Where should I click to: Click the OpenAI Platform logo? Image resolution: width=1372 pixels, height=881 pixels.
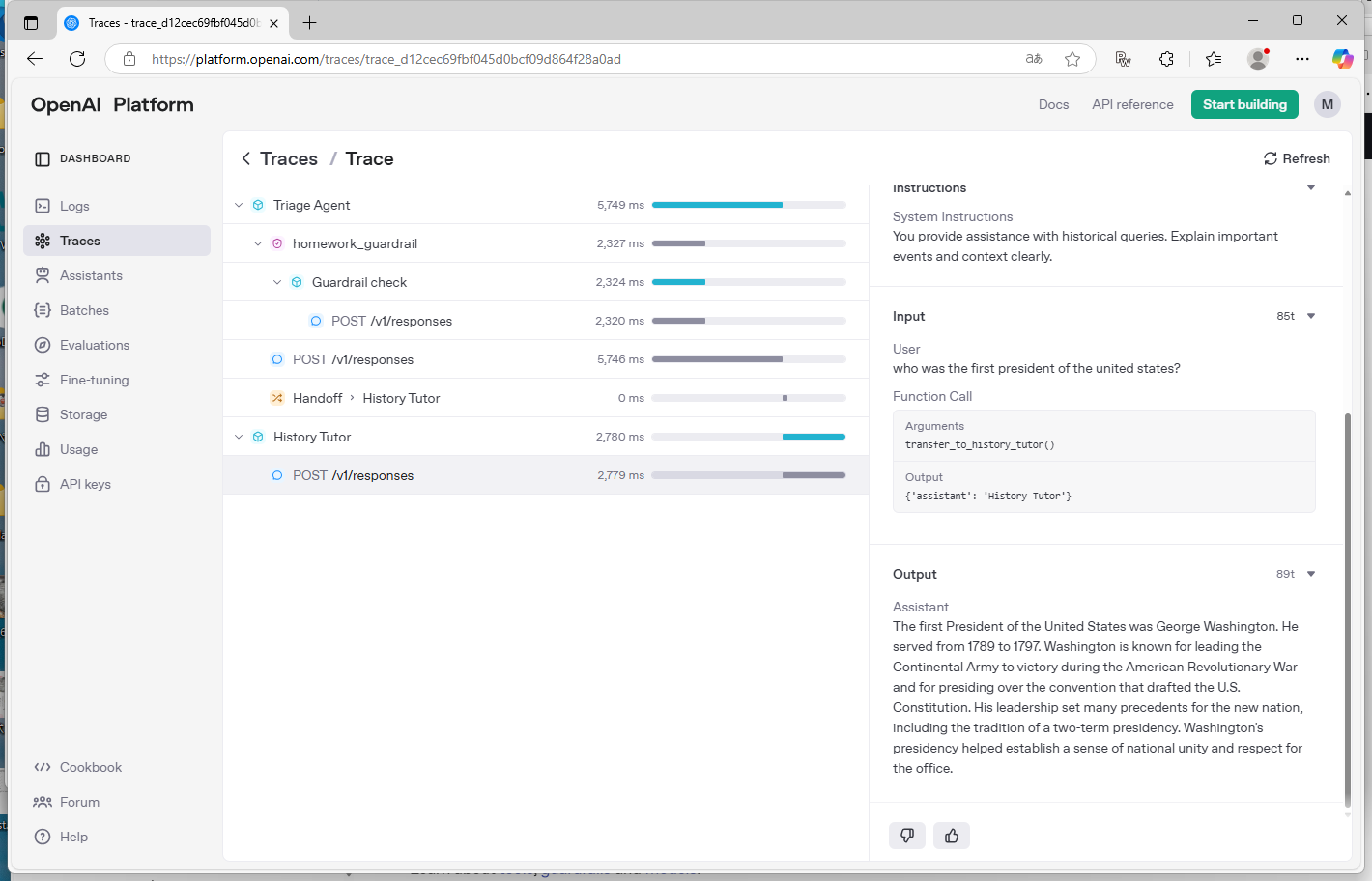pyautogui.click(x=112, y=104)
